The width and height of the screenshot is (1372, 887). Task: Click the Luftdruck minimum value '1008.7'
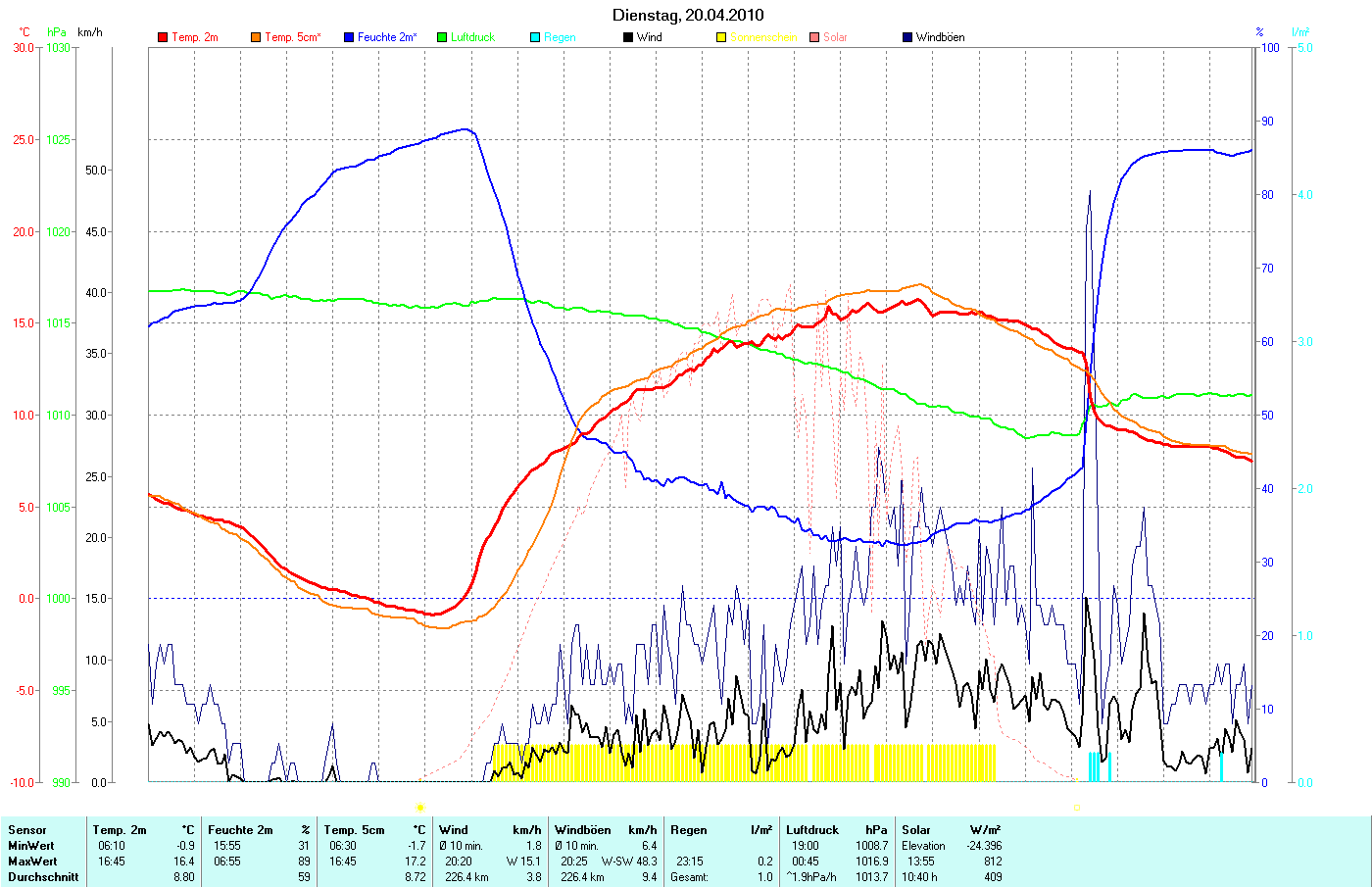(x=871, y=846)
